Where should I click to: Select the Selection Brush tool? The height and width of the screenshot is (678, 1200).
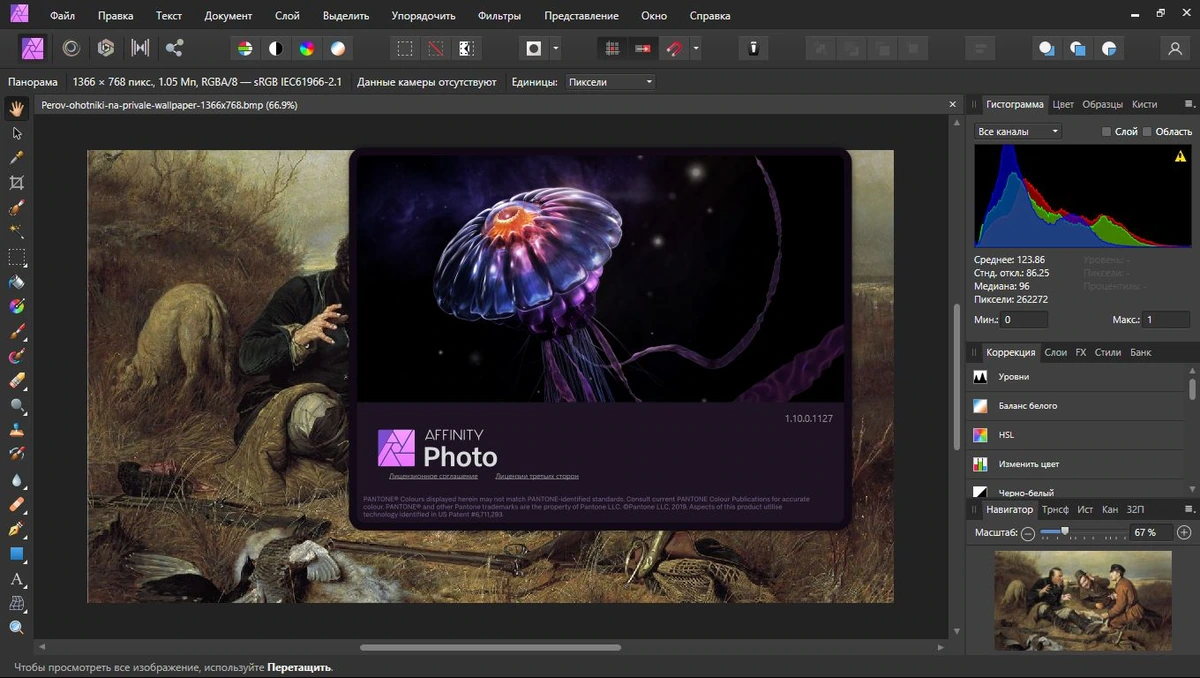pos(17,208)
